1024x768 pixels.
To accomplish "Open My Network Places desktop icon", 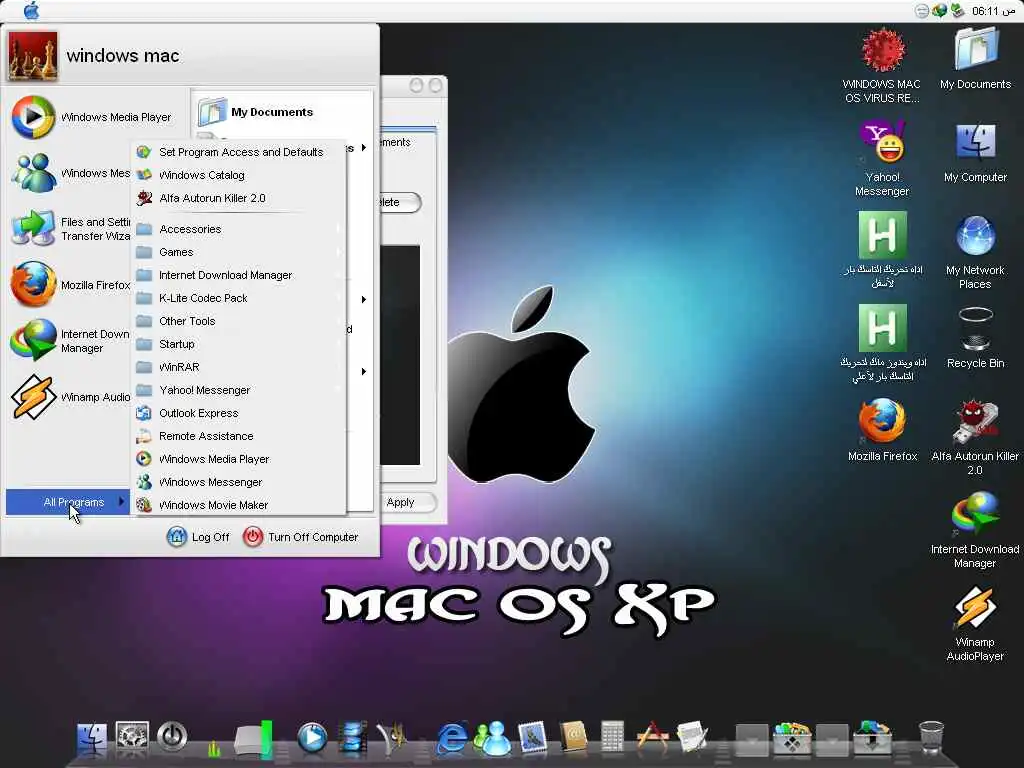I will pos(976,252).
